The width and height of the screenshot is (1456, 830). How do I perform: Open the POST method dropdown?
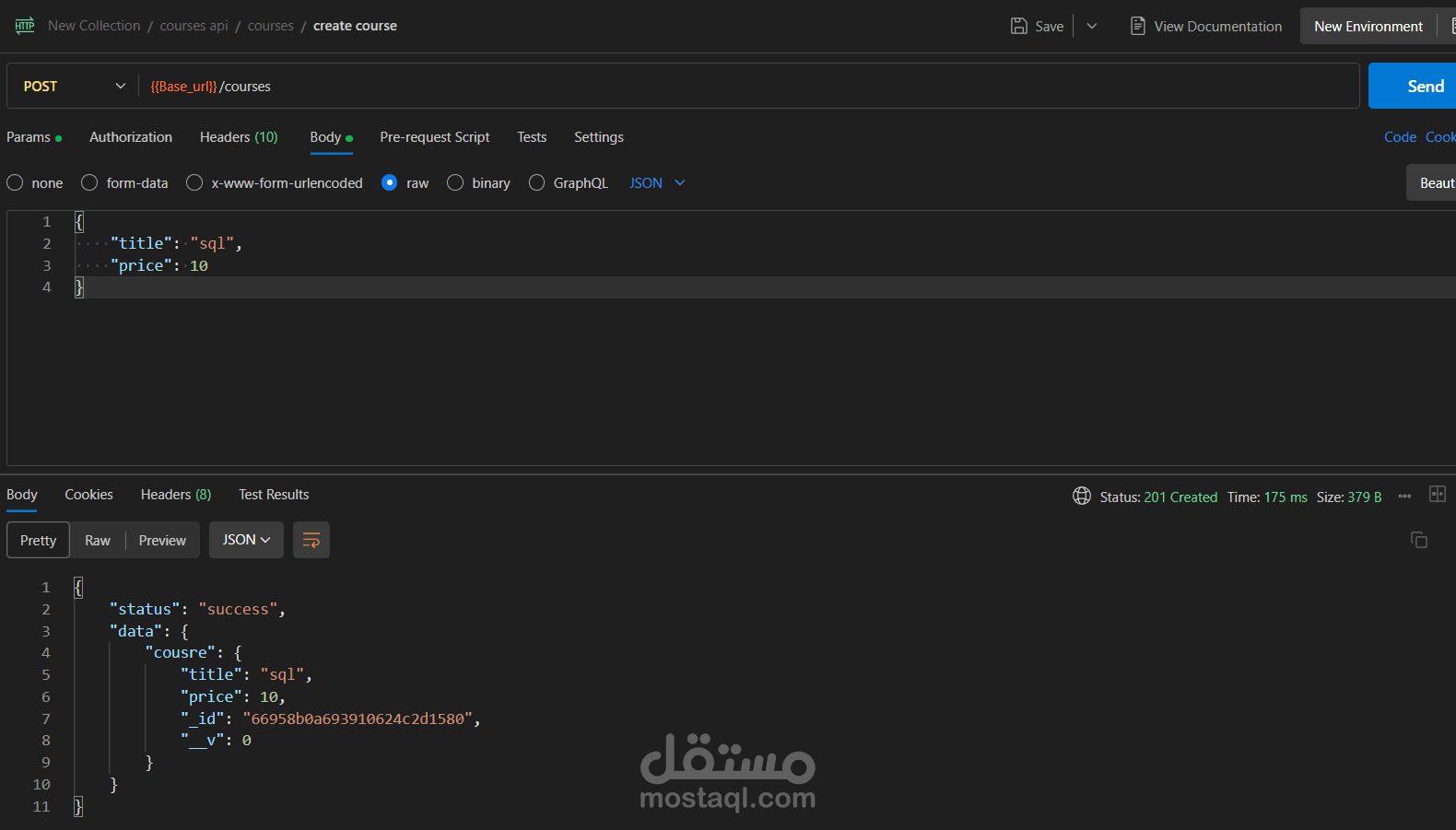coord(74,86)
